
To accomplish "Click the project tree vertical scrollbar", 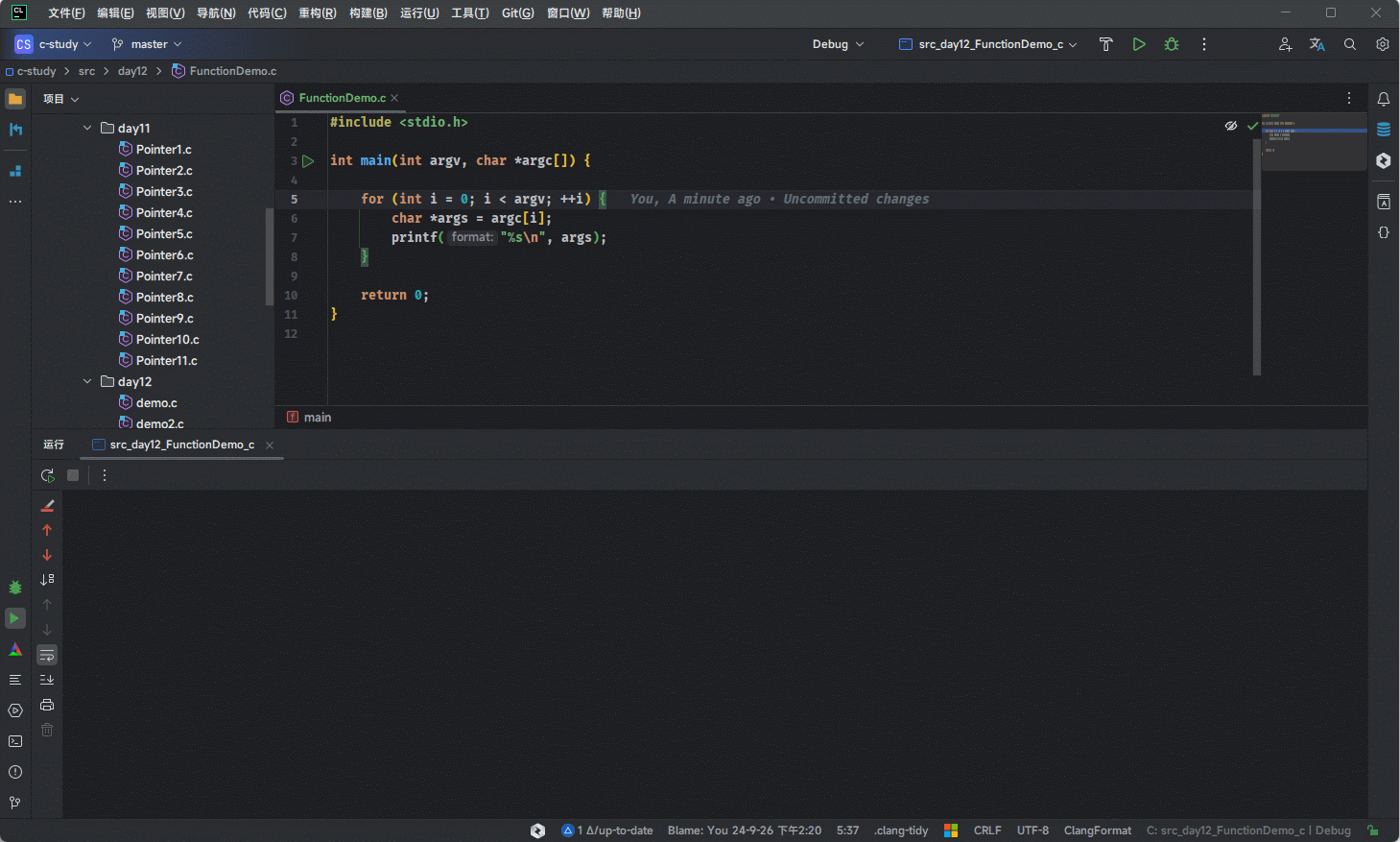I will click(x=270, y=254).
